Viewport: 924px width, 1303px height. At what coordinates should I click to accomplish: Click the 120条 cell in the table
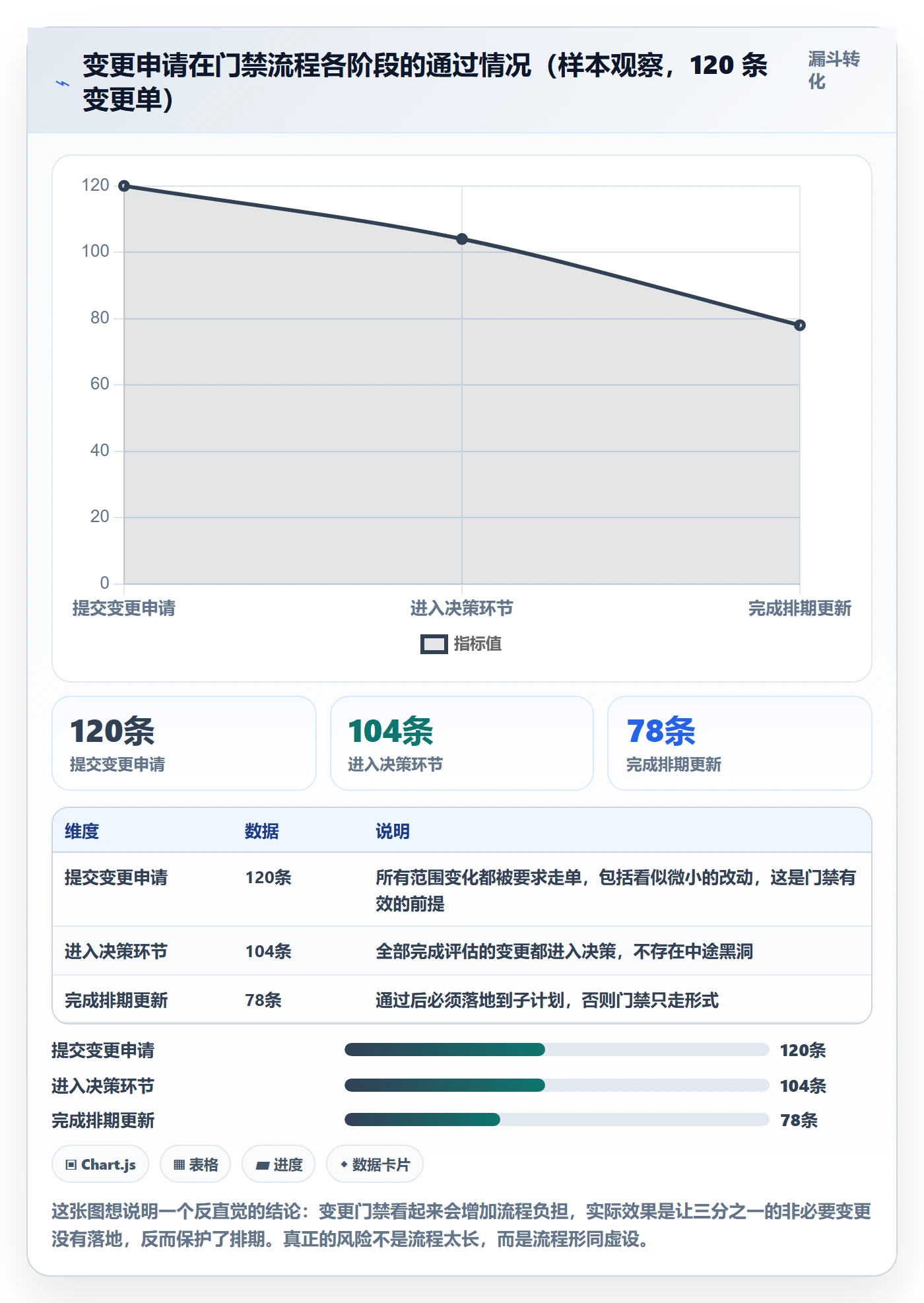pyautogui.click(x=269, y=877)
